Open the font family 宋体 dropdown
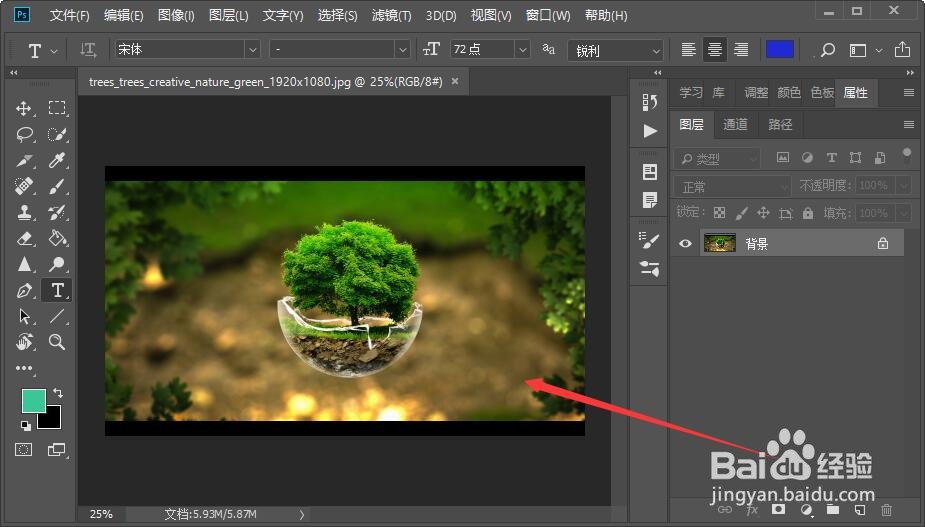The height and width of the screenshot is (527, 925). [x=252, y=50]
